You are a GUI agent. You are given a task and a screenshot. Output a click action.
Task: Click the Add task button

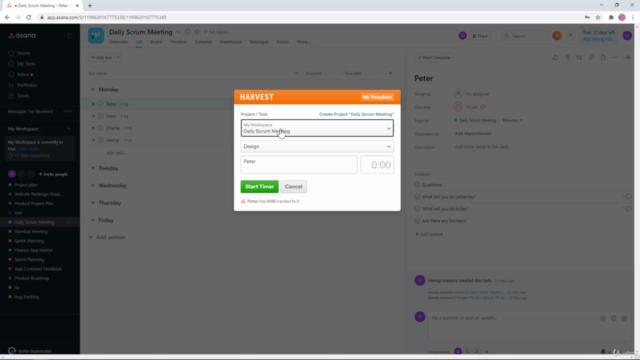tap(101, 58)
